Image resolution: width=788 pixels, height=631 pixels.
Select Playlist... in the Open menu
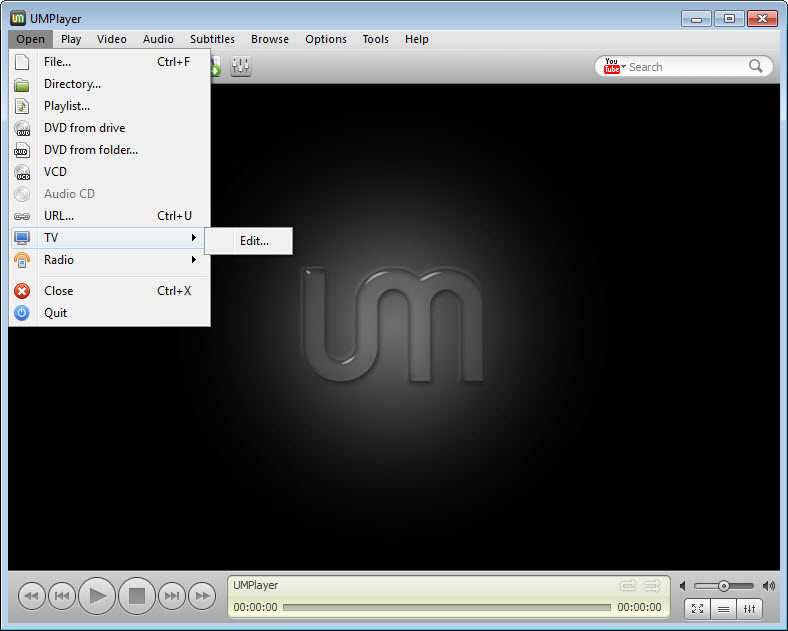tap(110, 106)
